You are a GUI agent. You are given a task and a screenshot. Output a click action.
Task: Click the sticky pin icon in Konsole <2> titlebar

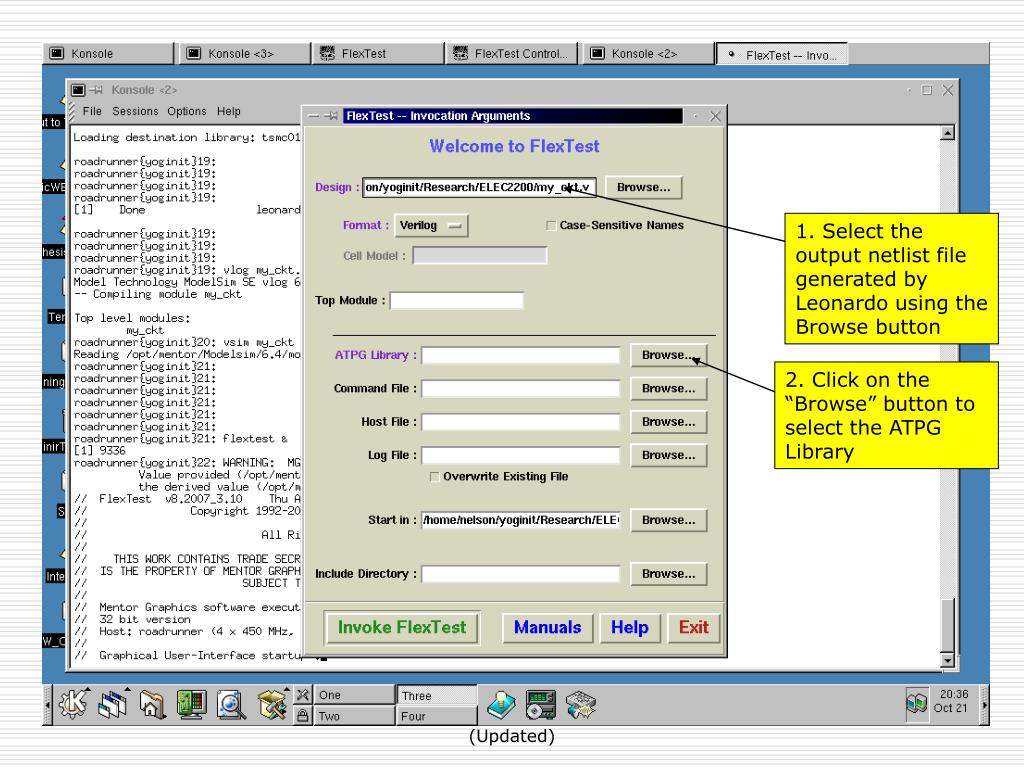[96, 90]
